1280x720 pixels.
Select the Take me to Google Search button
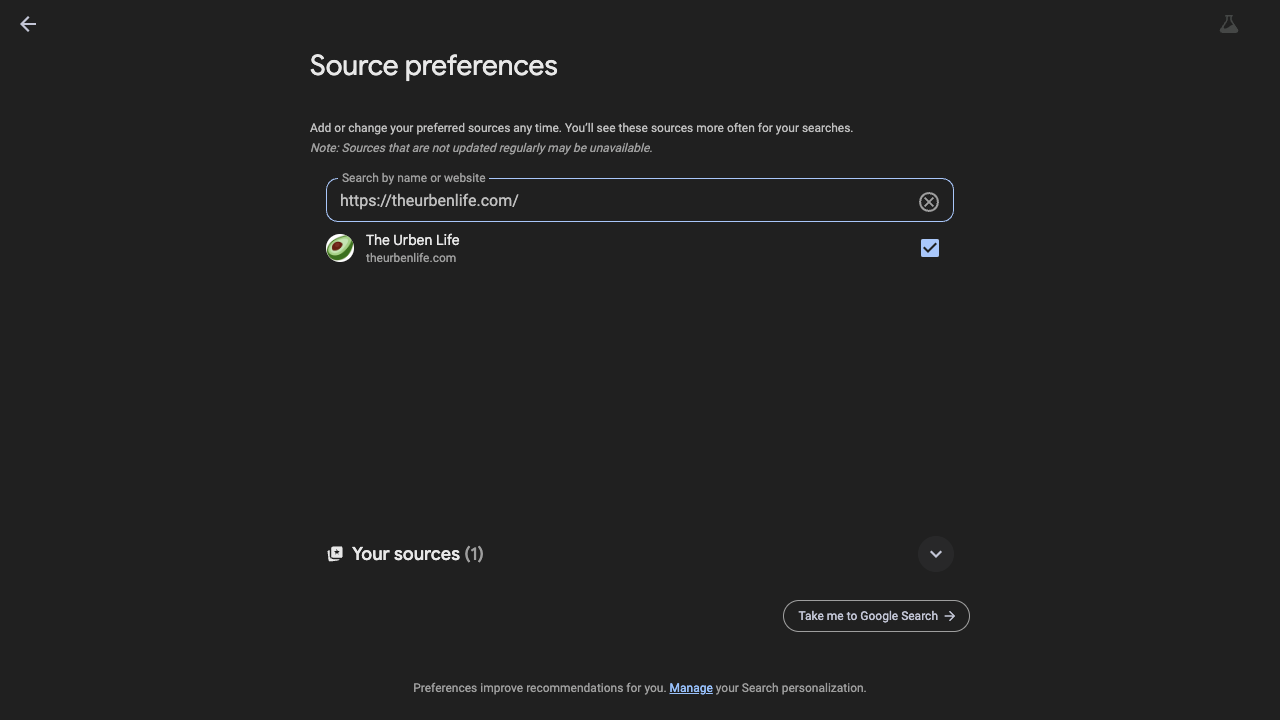tap(875, 616)
